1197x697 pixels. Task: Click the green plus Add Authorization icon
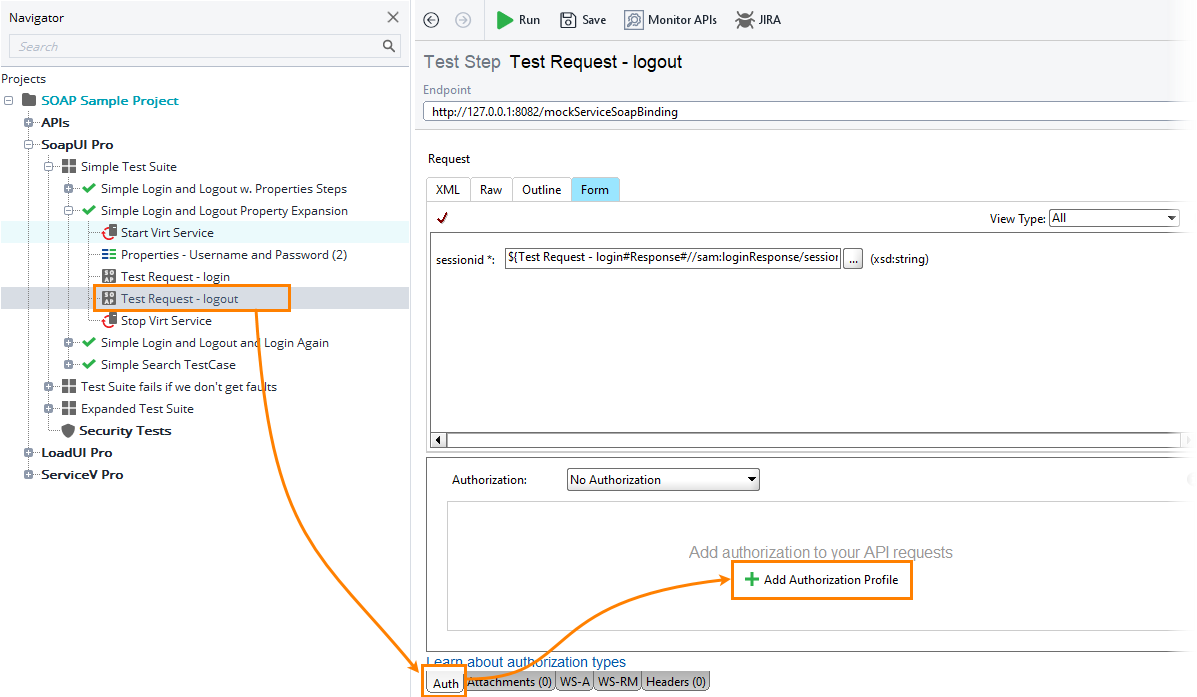(x=752, y=579)
